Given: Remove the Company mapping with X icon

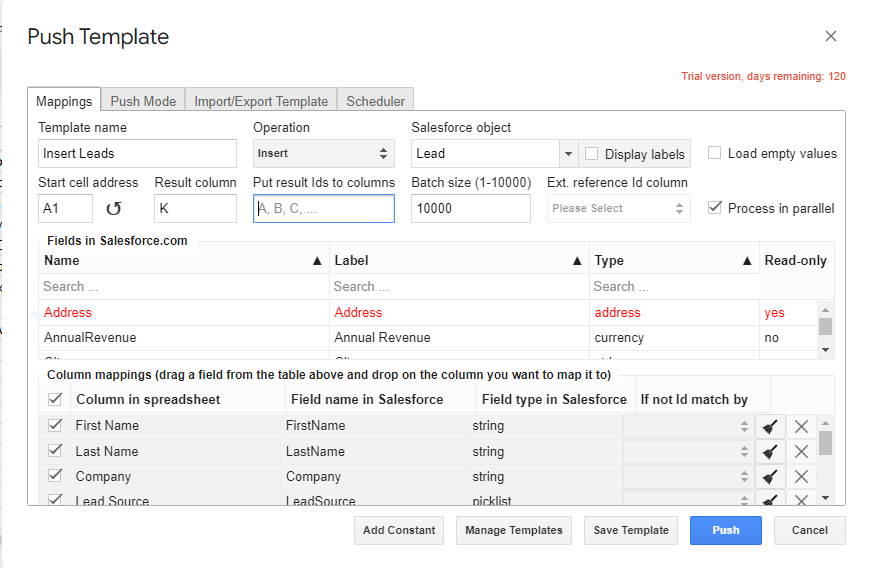Looking at the screenshot, I should (801, 477).
